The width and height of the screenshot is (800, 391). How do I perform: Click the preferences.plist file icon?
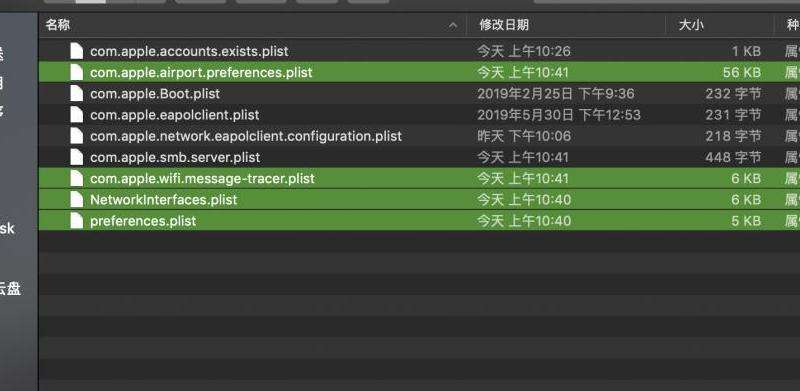click(x=77, y=221)
